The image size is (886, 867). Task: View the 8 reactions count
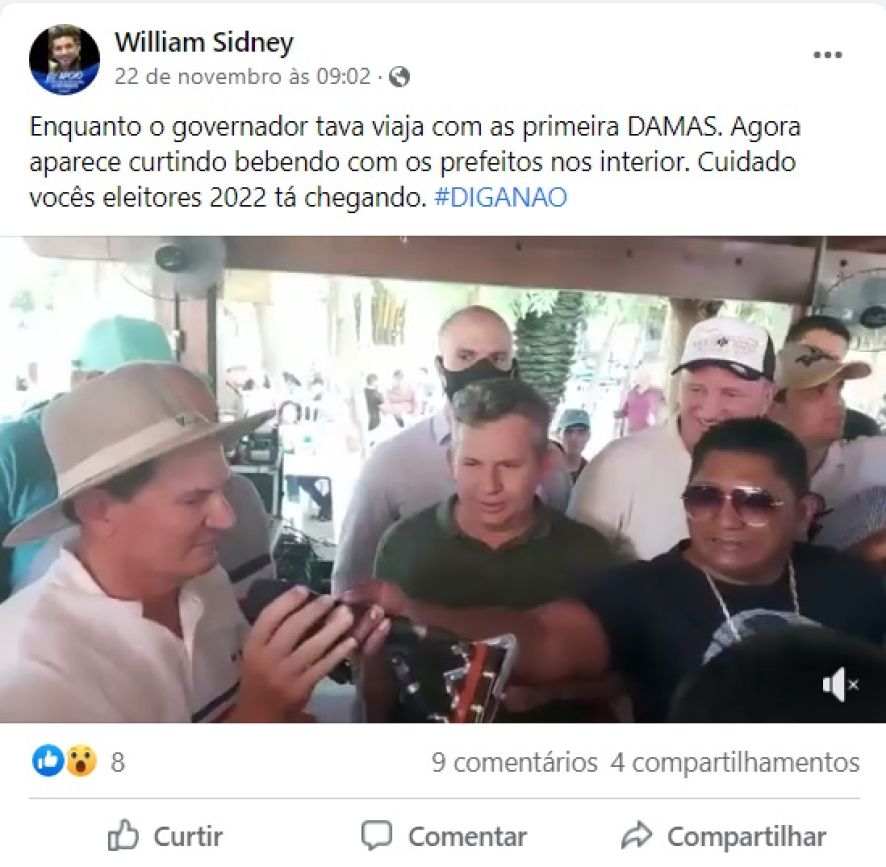click(x=118, y=762)
